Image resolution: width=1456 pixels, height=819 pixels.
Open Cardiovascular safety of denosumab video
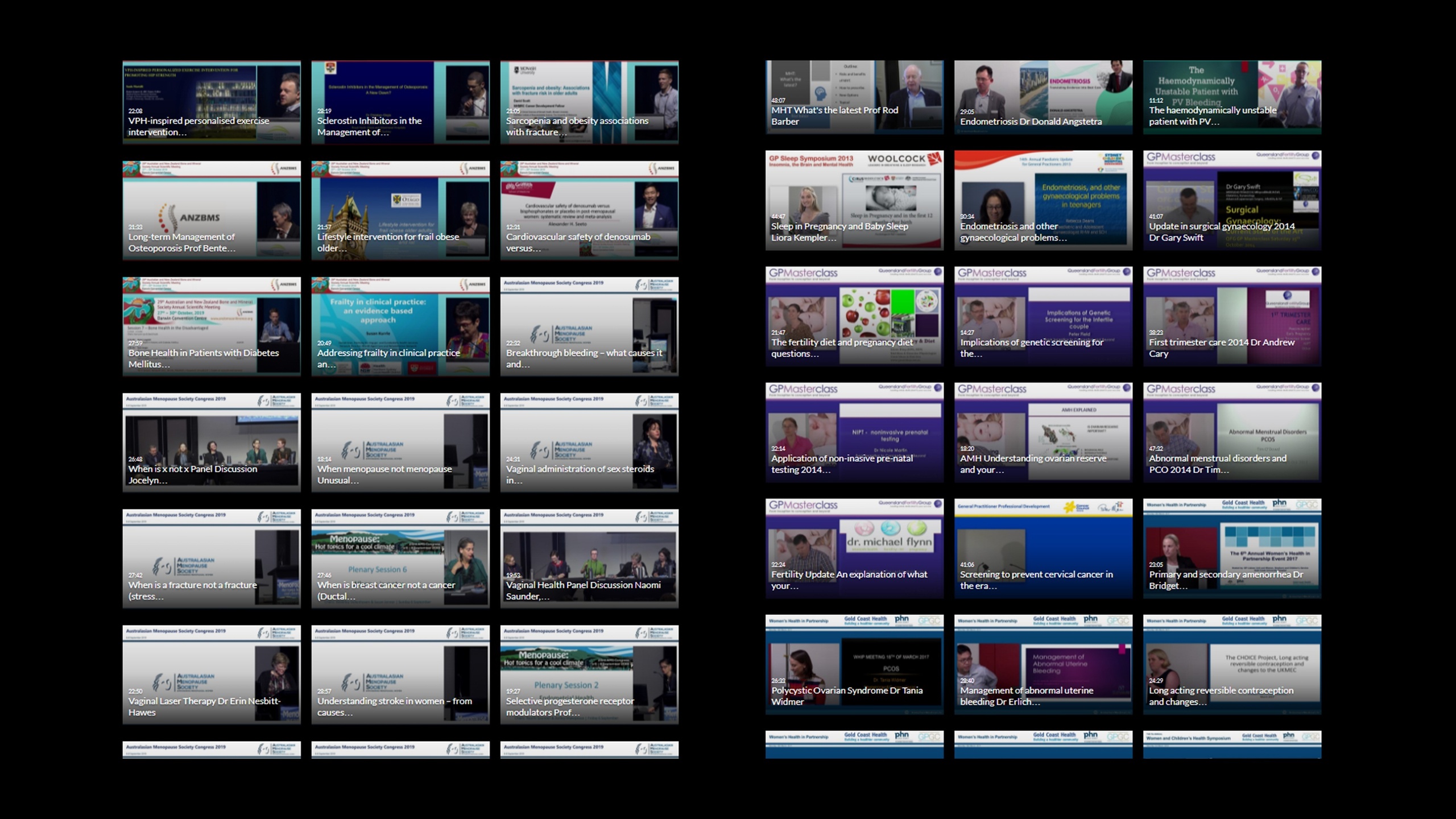(589, 210)
